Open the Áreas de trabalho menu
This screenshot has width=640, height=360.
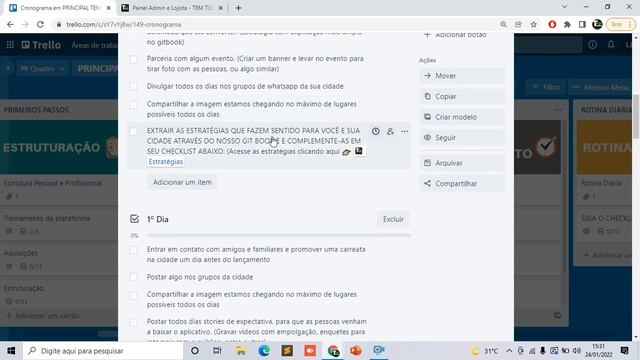click(94, 45)
